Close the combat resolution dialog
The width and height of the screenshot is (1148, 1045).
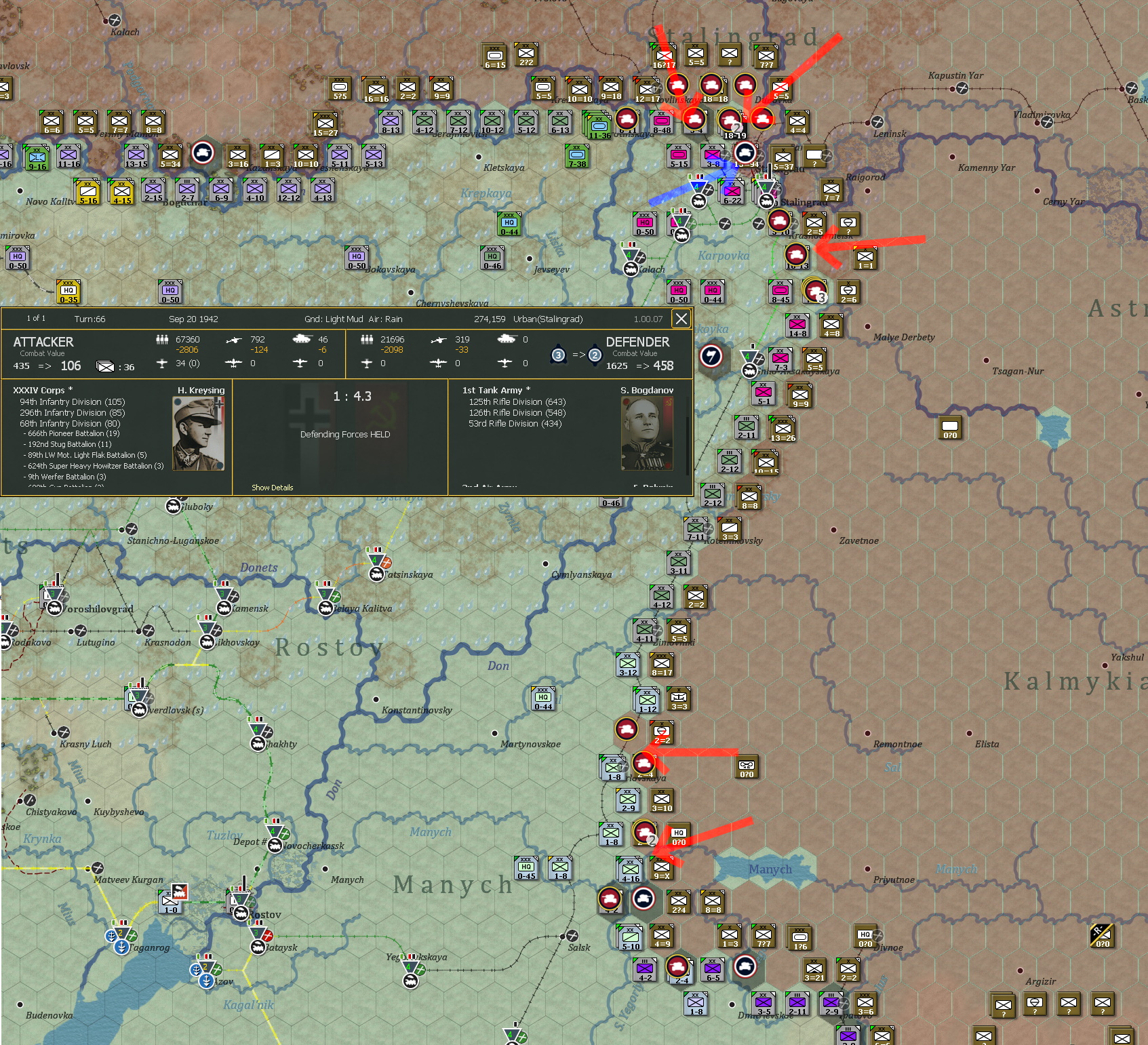[681, 319]
